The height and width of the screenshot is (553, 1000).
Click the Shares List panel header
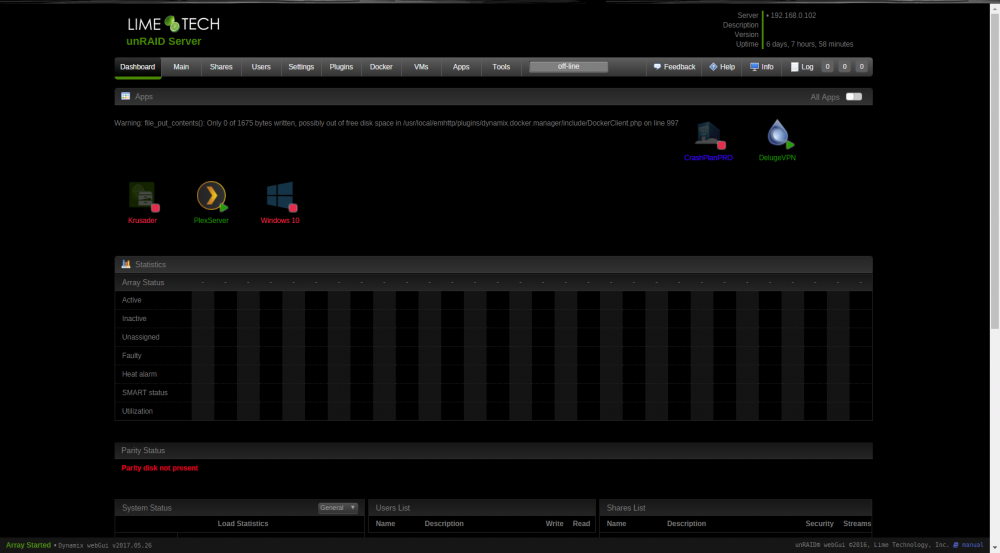(736, 508)
